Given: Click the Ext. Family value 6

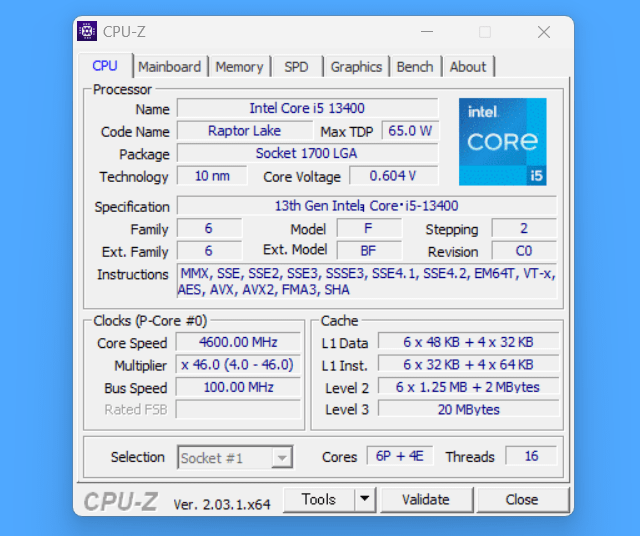Looking at the screenshot, I should click(x=209, y=251).
